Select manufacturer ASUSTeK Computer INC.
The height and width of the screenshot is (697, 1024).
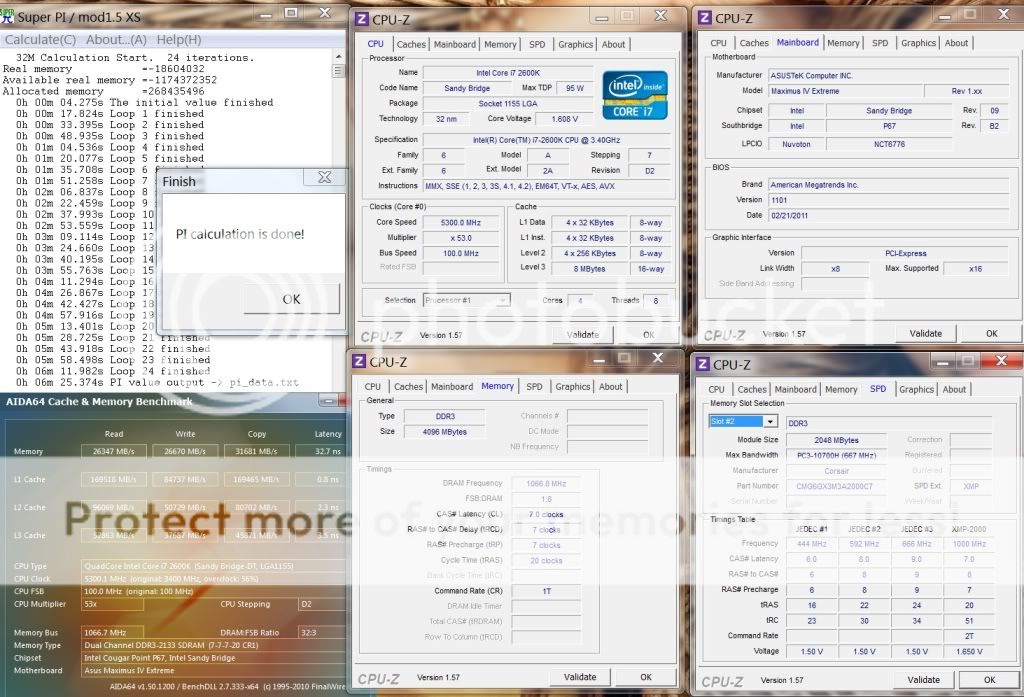coord(888,75)
